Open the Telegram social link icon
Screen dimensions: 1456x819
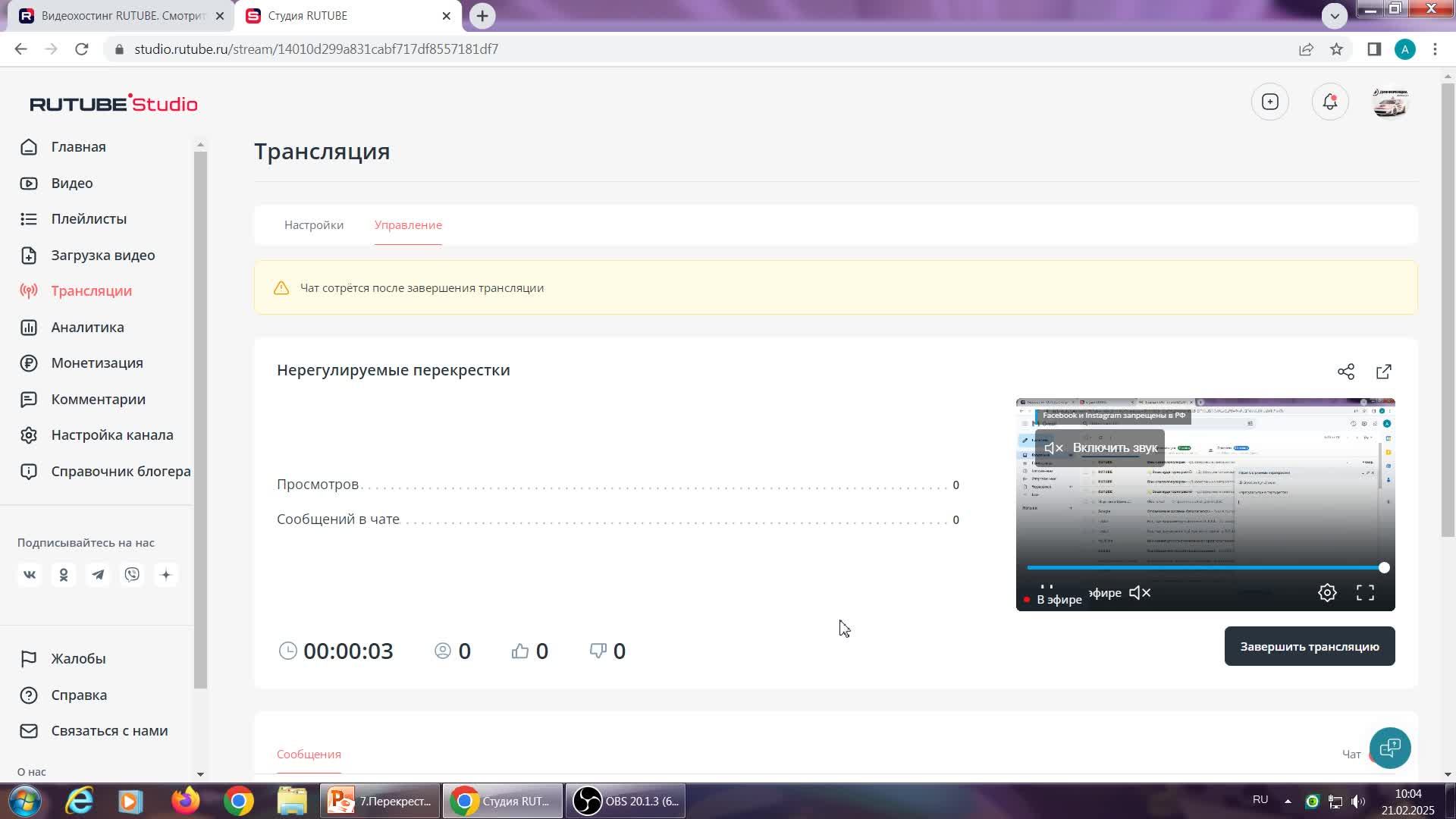[x=98, y=575]
